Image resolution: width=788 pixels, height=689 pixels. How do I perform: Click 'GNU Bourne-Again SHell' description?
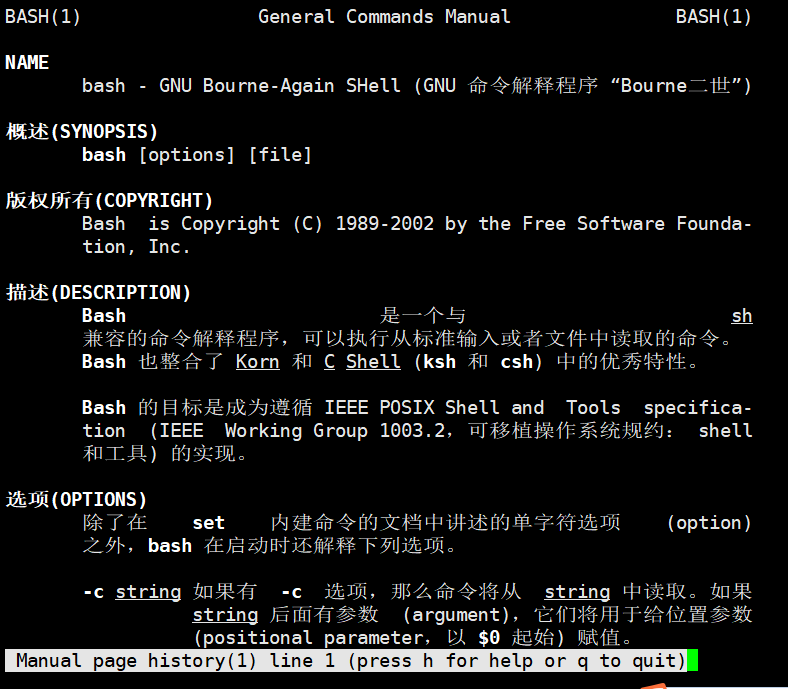279,86
